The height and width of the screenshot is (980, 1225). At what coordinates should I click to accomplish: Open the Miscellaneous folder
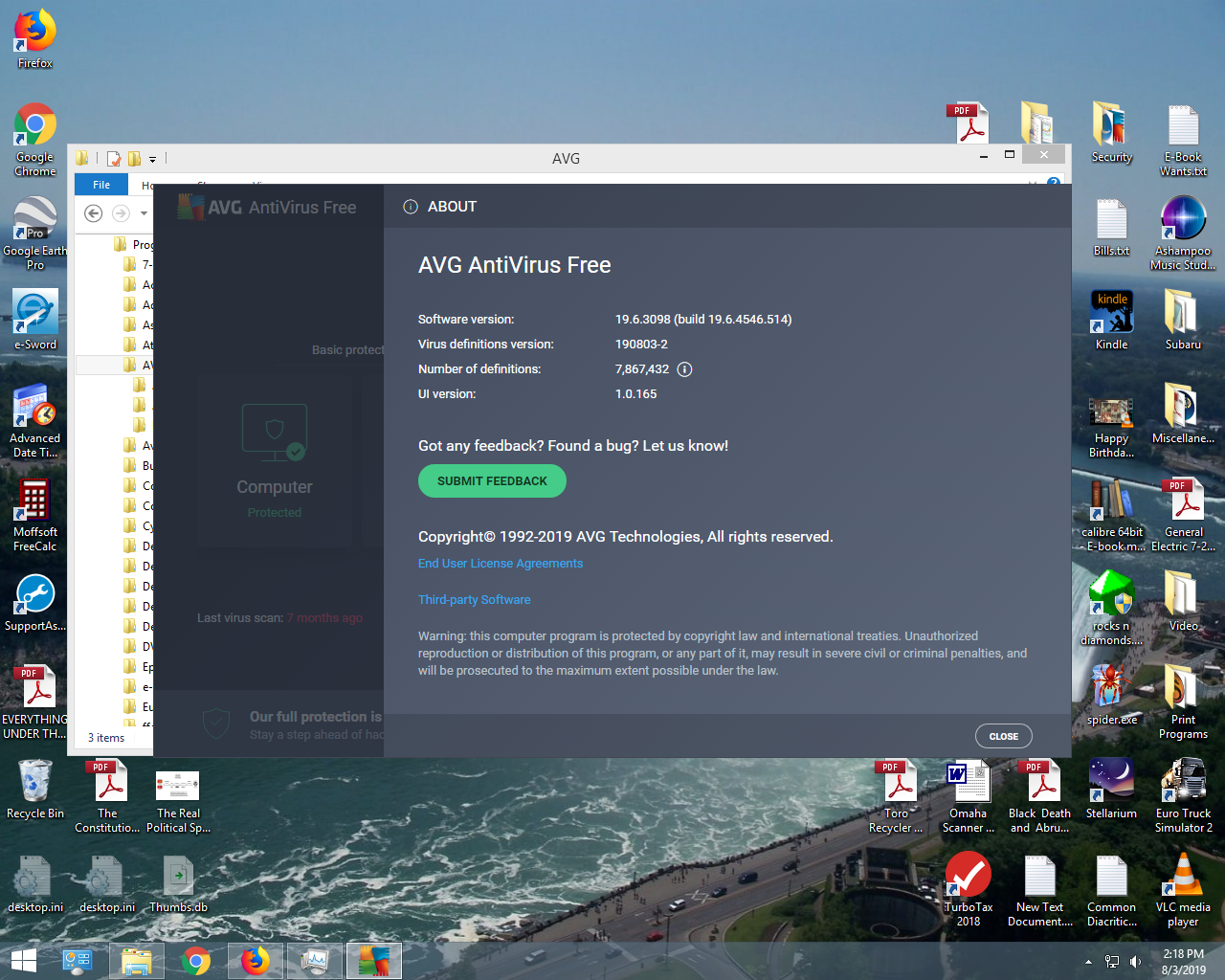click(x=1183, y=413)
